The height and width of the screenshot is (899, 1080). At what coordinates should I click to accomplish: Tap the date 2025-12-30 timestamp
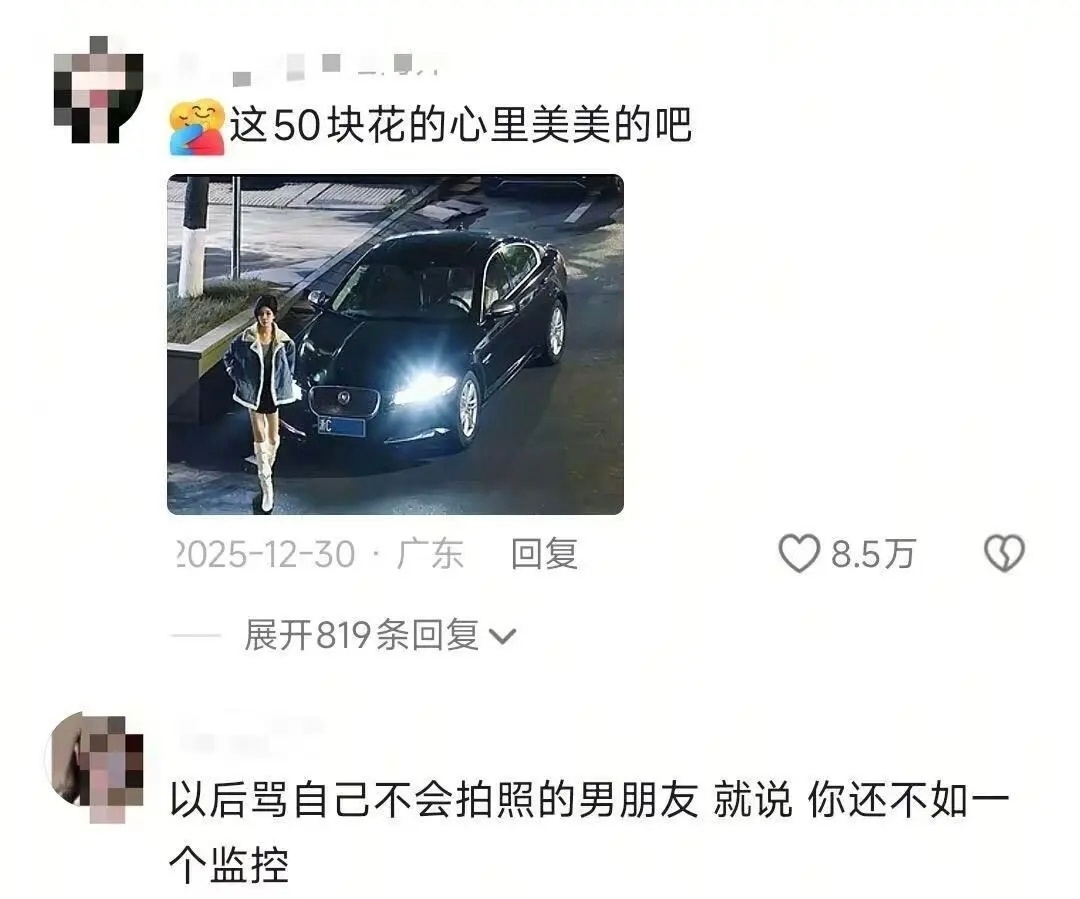pyautogui.click(x=266, y=554)
